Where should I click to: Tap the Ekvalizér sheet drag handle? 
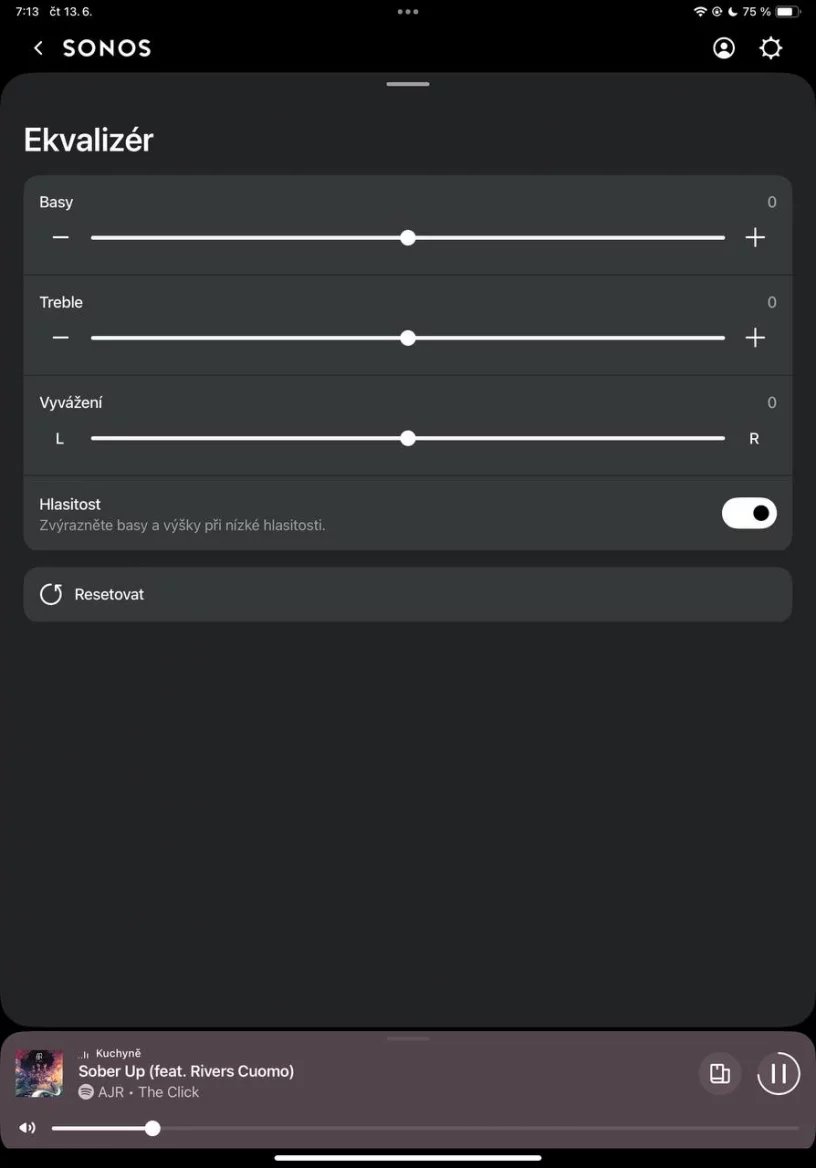coord(408,84)
